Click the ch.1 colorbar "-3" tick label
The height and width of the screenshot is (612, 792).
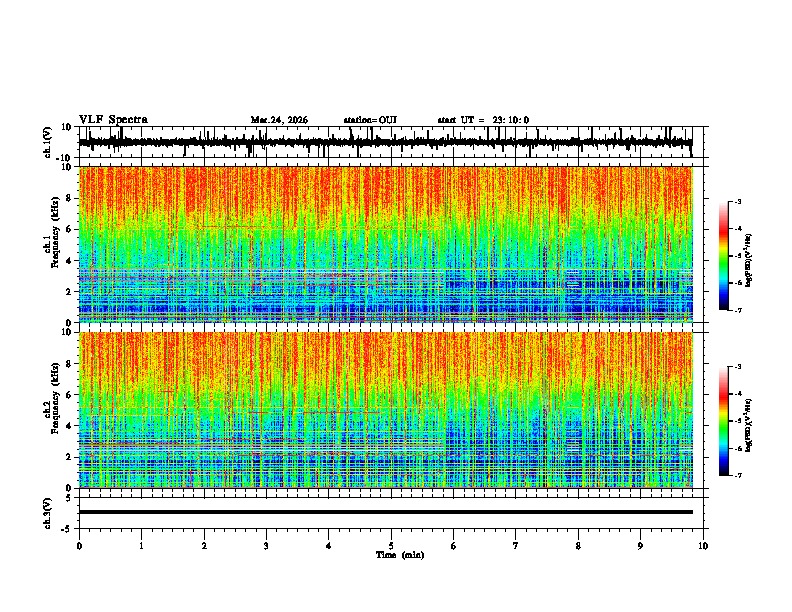tap(737, 201)
